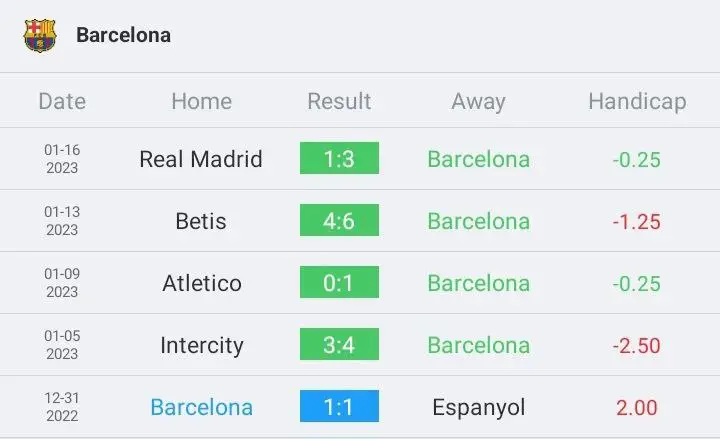Click the Betis team name
The width and height of the screenshot is (720, 439).
tap(201, 221)
